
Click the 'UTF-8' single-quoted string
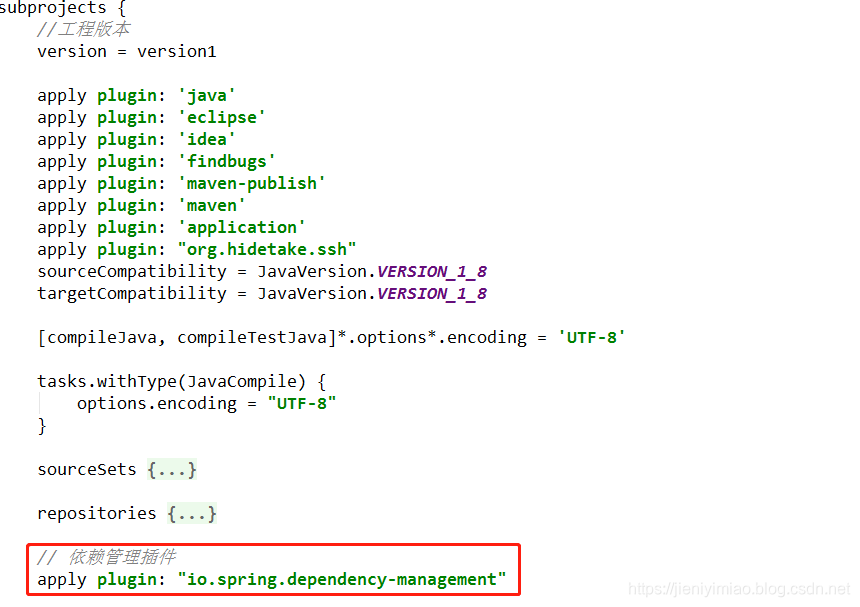pos(591,337)
